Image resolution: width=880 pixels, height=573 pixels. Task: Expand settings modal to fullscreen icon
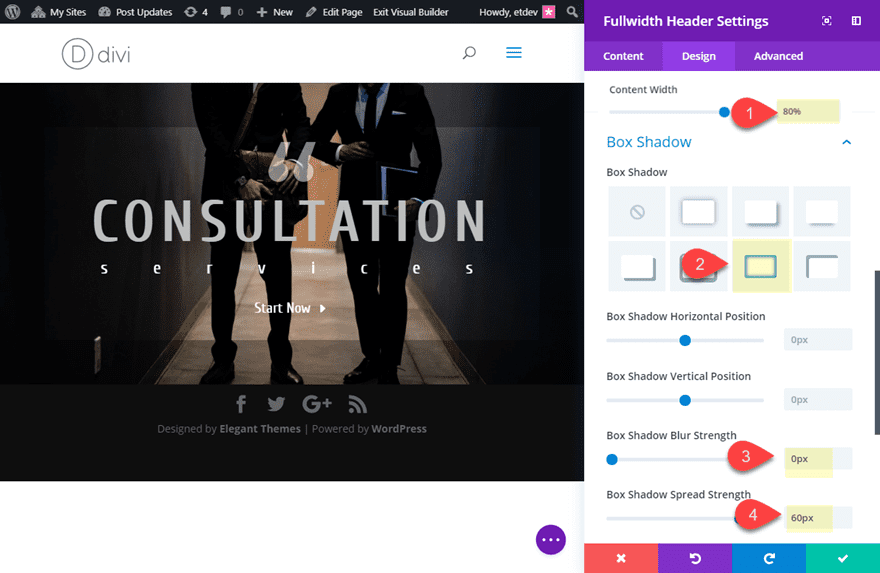(827, 21)
